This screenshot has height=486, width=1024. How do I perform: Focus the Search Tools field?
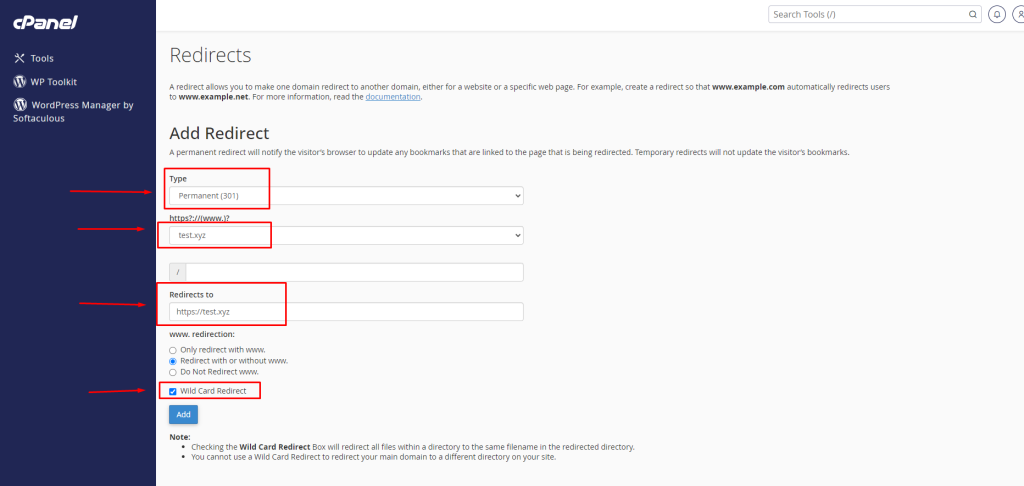868,15
